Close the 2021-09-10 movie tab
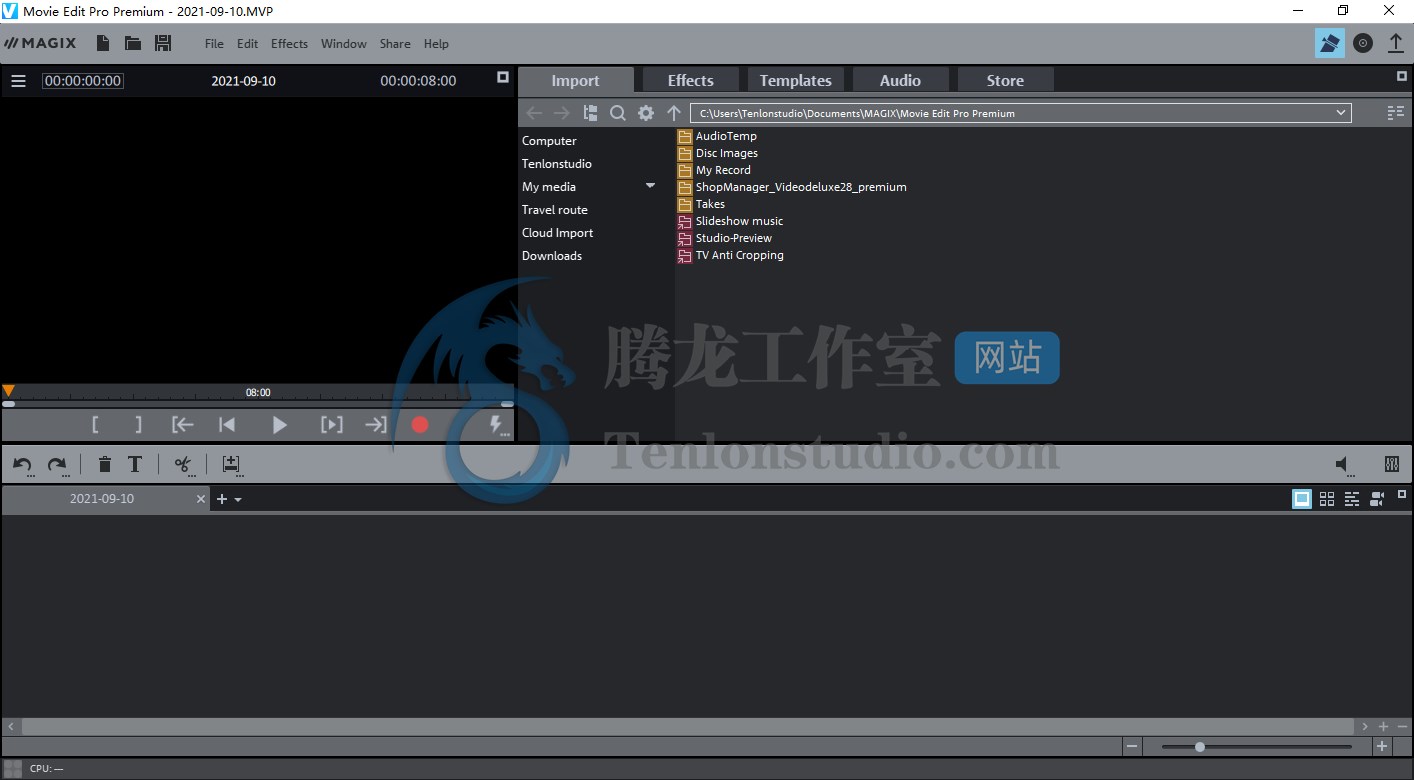 tap(201, 499)
